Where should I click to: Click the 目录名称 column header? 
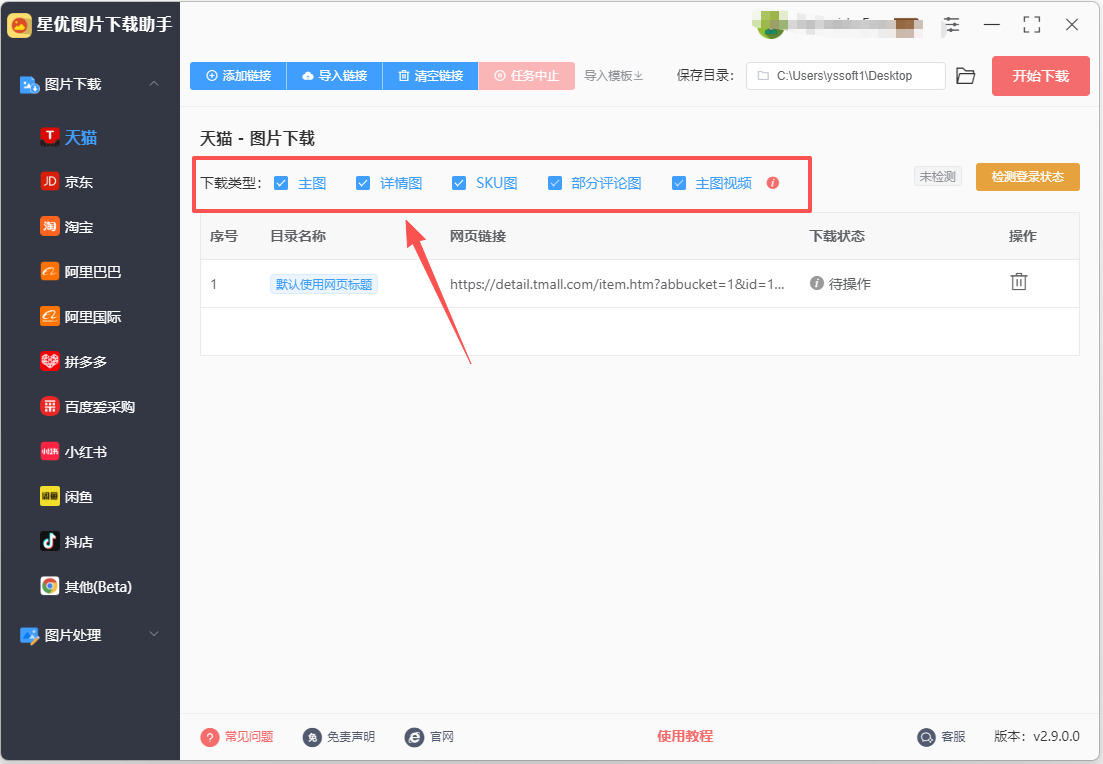298,236
